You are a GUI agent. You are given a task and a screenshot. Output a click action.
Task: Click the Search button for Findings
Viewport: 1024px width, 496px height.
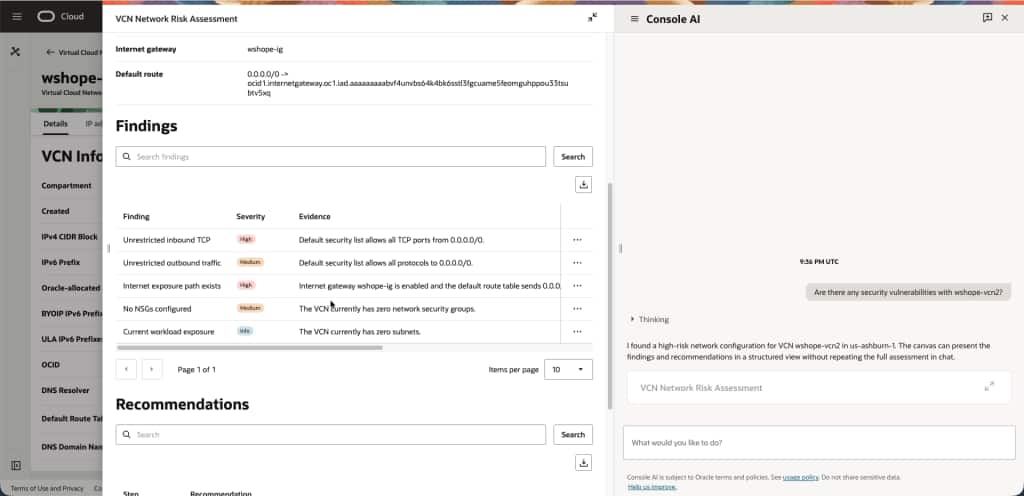(573, 157)
